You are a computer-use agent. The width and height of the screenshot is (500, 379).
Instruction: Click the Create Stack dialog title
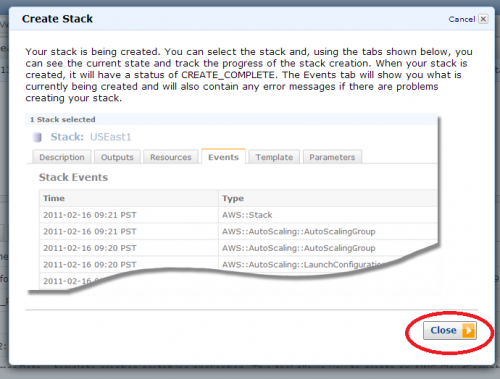point(57,19)
